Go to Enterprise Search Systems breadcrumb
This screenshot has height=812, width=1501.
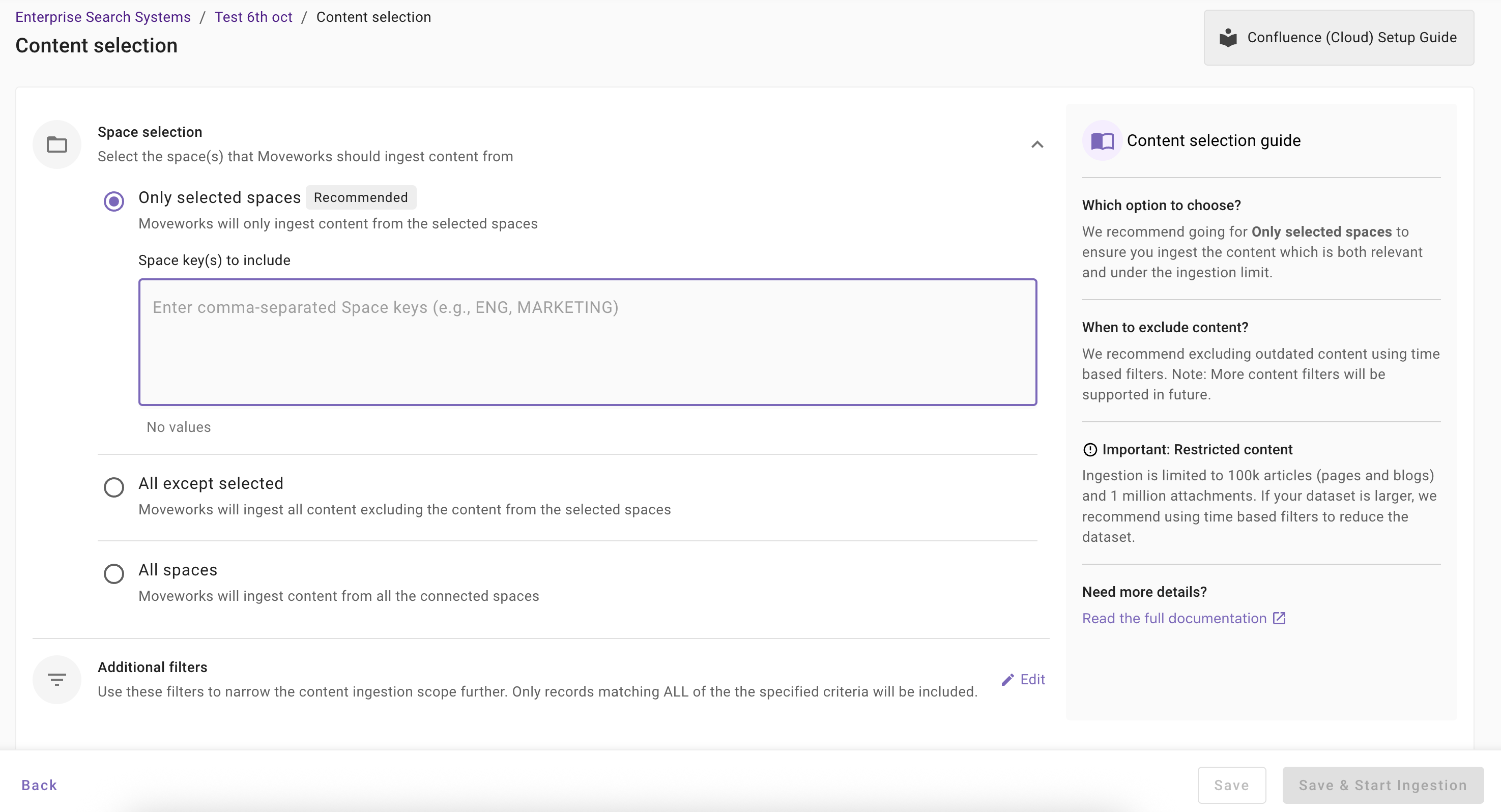[103, 17]
